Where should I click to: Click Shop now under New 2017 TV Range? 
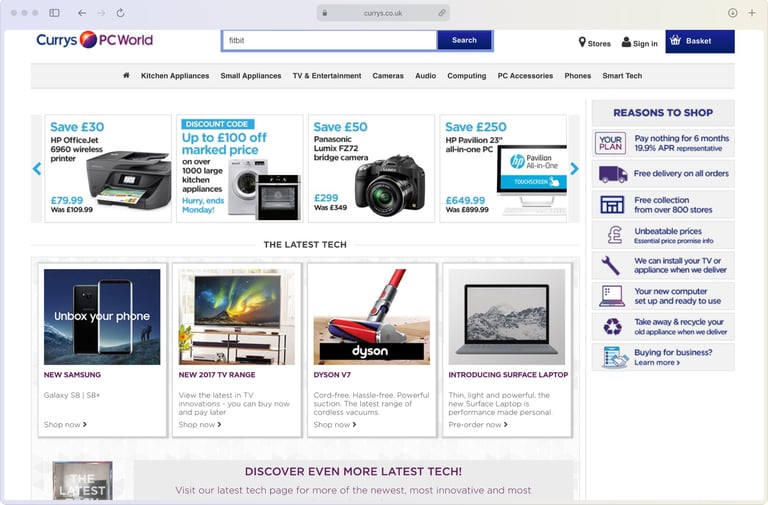click(200, 425)
